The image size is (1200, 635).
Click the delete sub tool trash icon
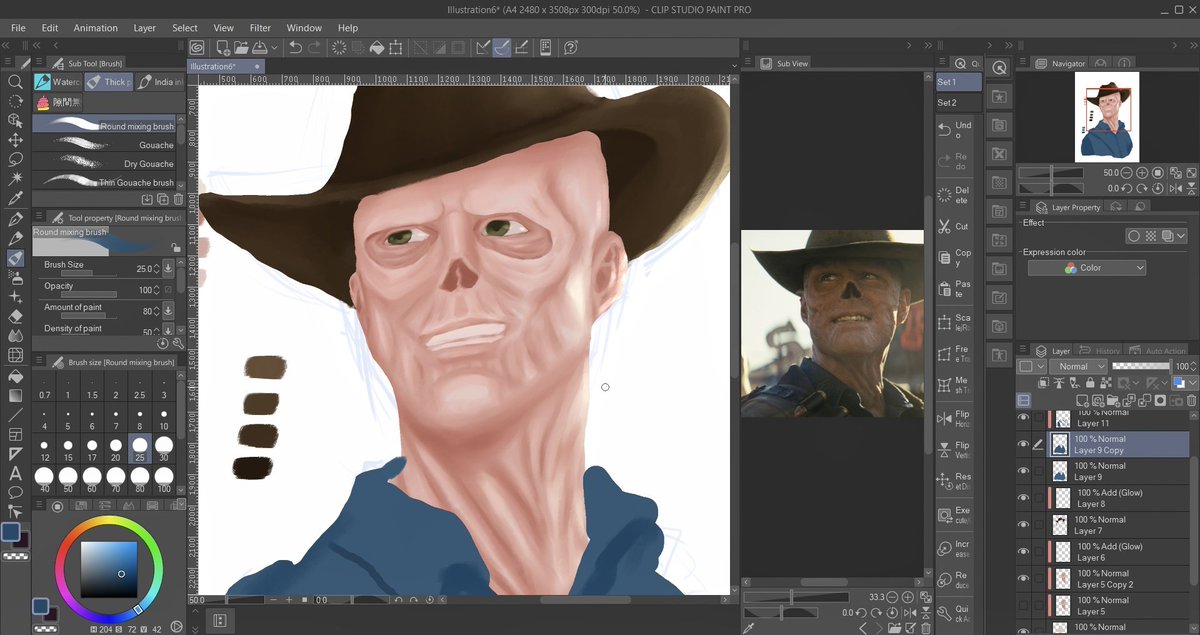178,200
